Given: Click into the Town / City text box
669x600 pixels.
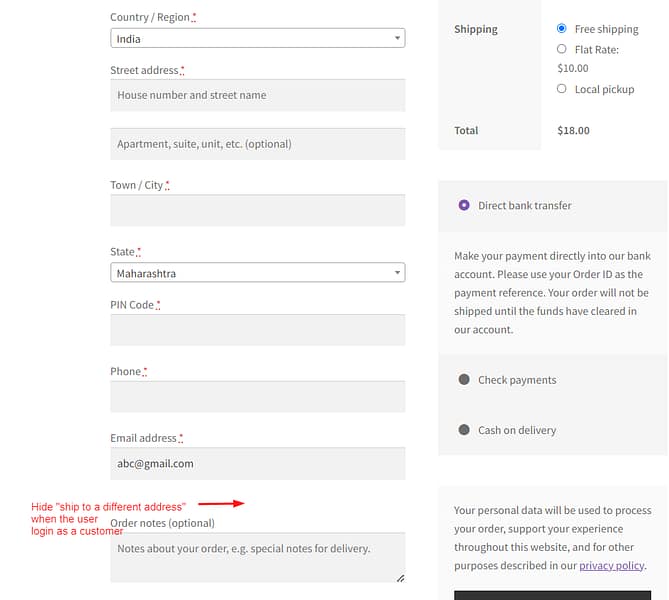Looking at the screenshot, I should pos(257,210).
